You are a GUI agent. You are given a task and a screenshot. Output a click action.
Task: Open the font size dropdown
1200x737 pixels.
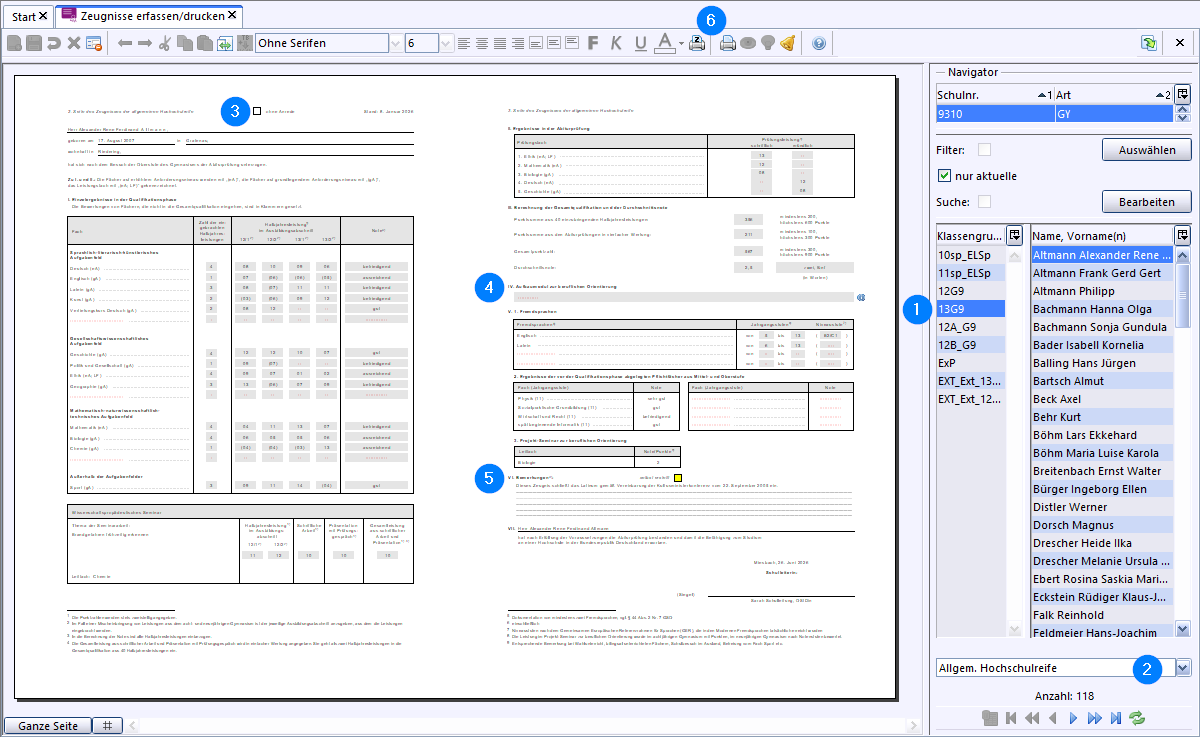tap(446, 43)
